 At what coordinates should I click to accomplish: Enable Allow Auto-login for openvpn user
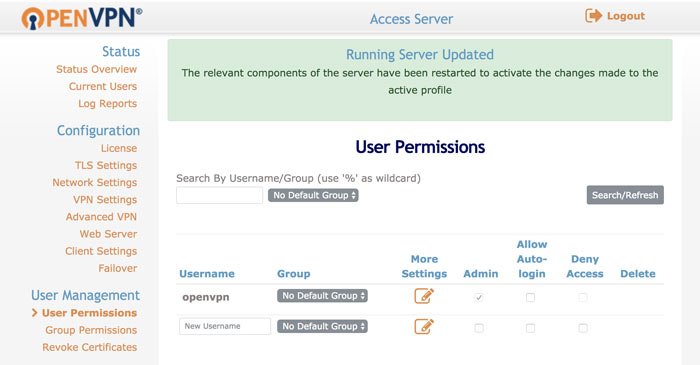point(530,297)
